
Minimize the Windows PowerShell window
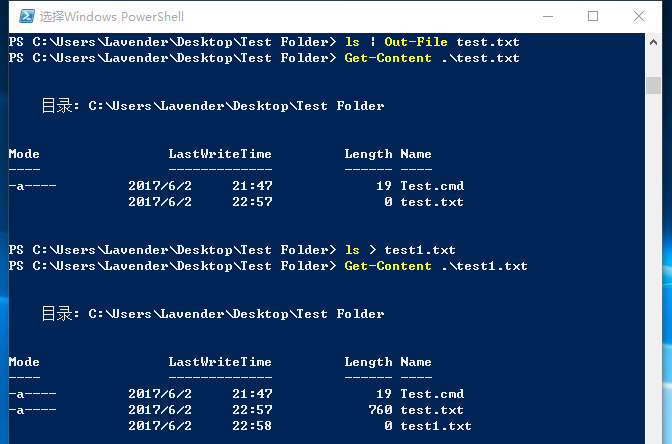[x=546, y=16]
